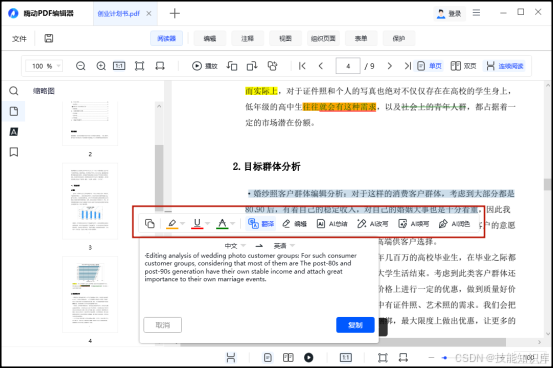Screen dimensions: 553x369
Task: Open underline color dropdown arrow
Action: click(x=207, y=223)
